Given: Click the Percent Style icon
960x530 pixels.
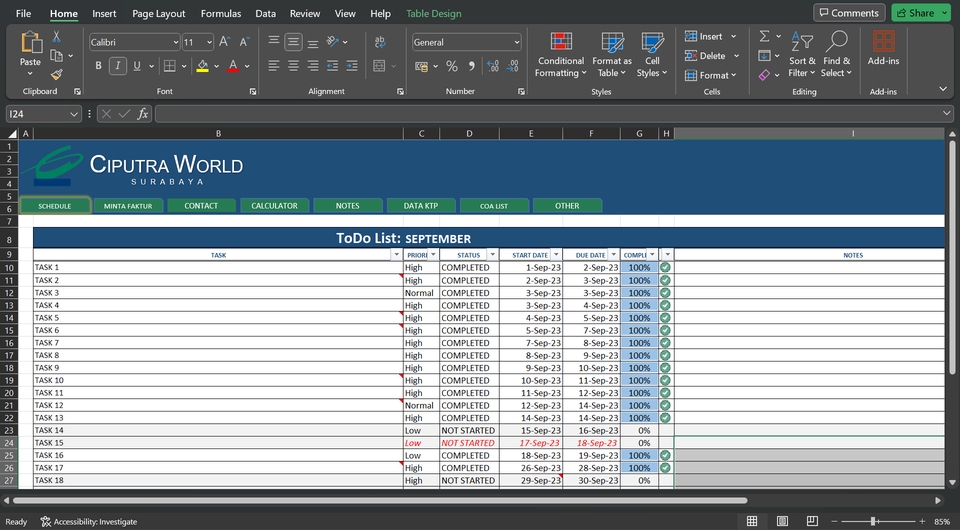Looking at the screenshot, I should tap(452, 66).
